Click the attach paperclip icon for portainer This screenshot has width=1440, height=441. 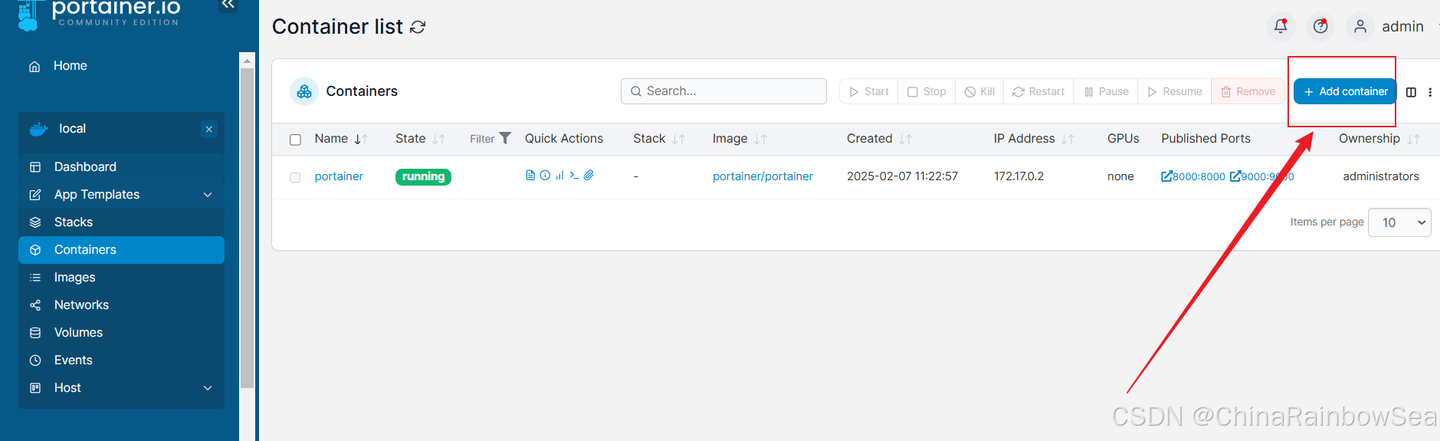[x=589, y=176]
